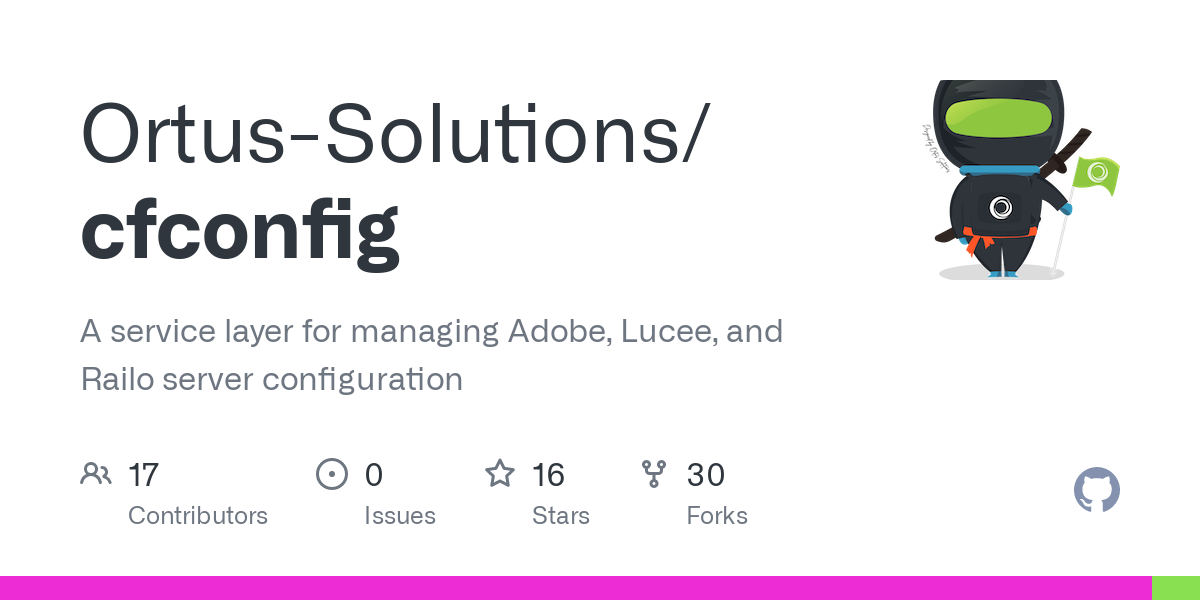Screen dimensions: 1200x600
Task: Click the green Ortus flag
Action: tap(1095, 177)
